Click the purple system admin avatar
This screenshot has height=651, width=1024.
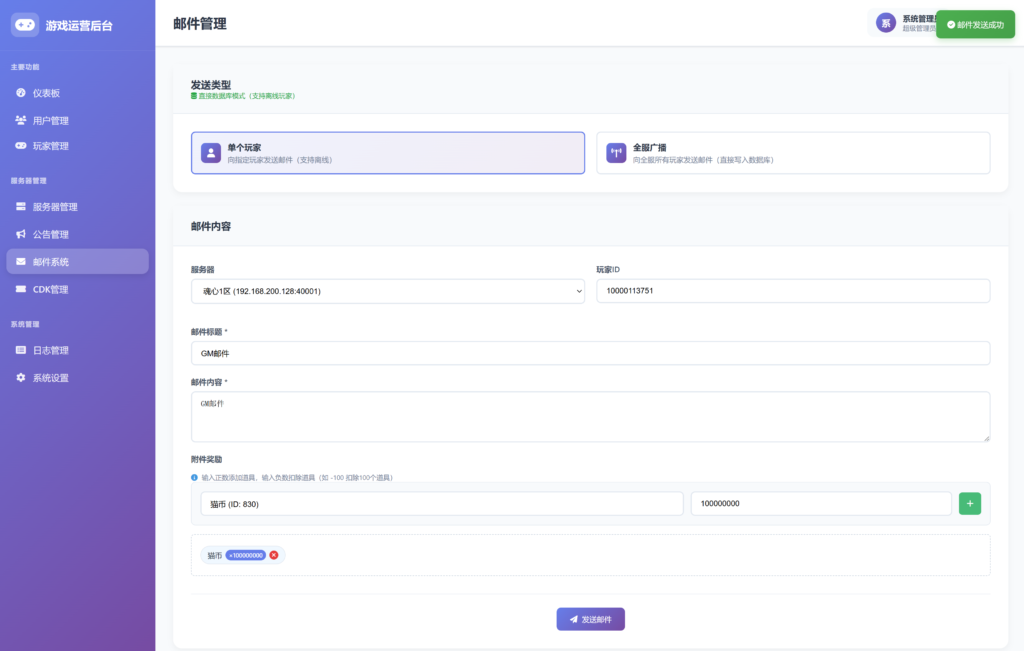pyautogui.click(x=885, y=23)
